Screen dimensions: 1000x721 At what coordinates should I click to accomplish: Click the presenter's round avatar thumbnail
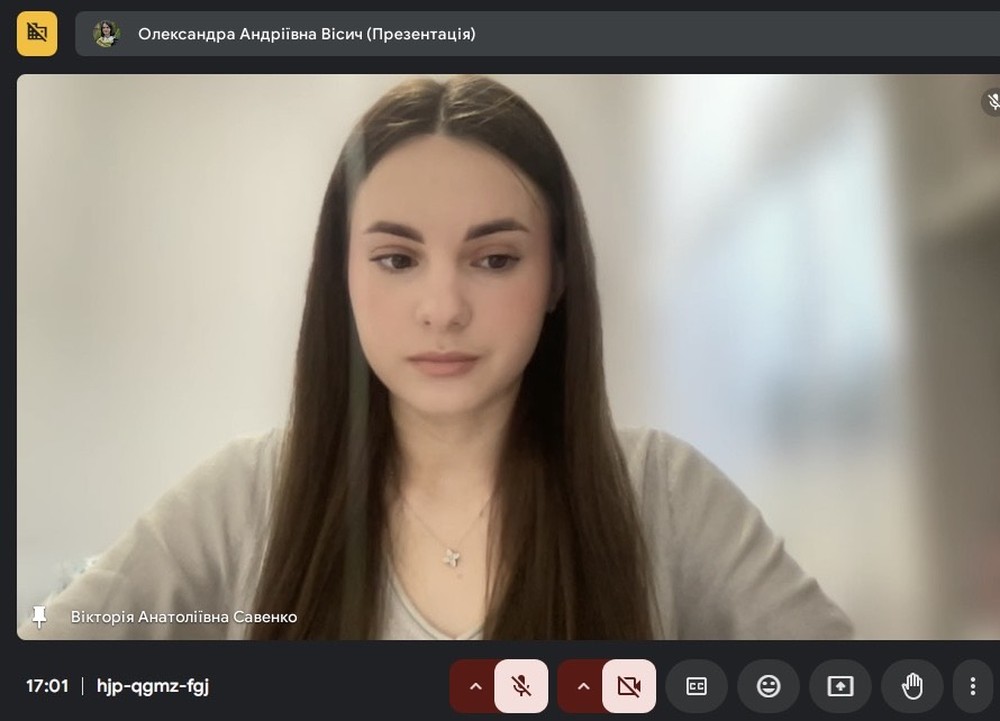[106, 34]
